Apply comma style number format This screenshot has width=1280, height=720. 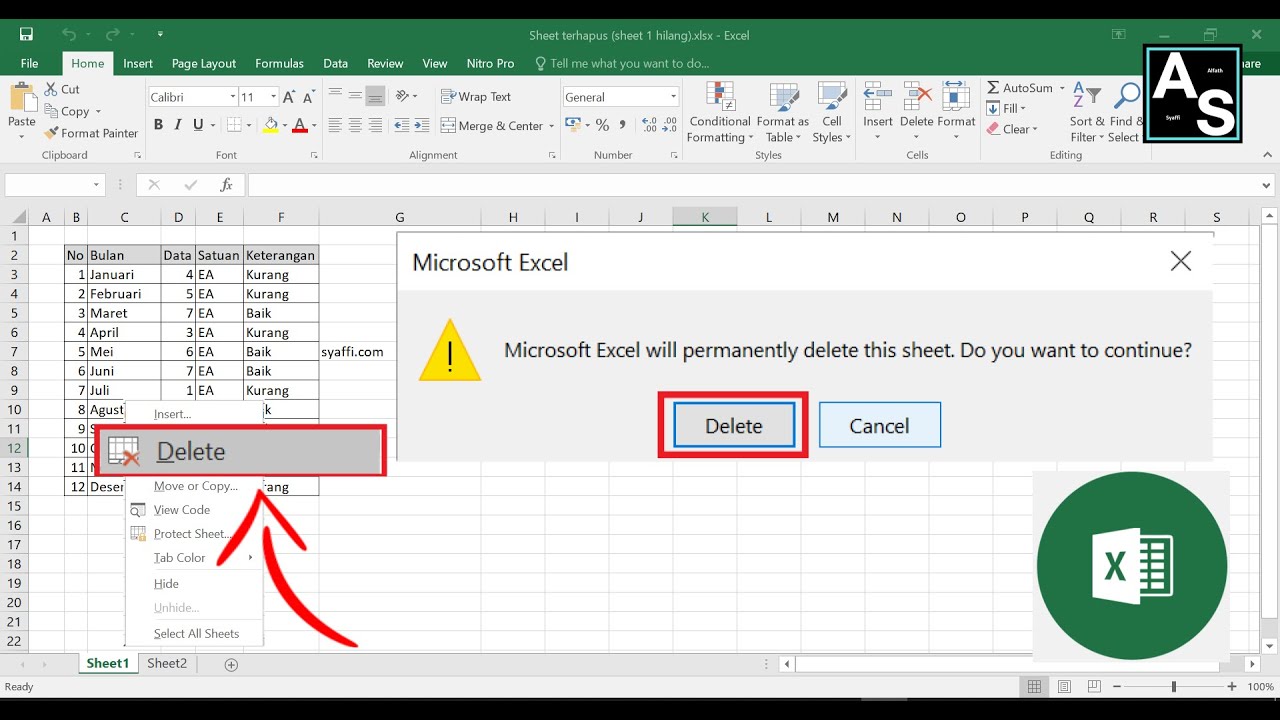pos(623,126)
